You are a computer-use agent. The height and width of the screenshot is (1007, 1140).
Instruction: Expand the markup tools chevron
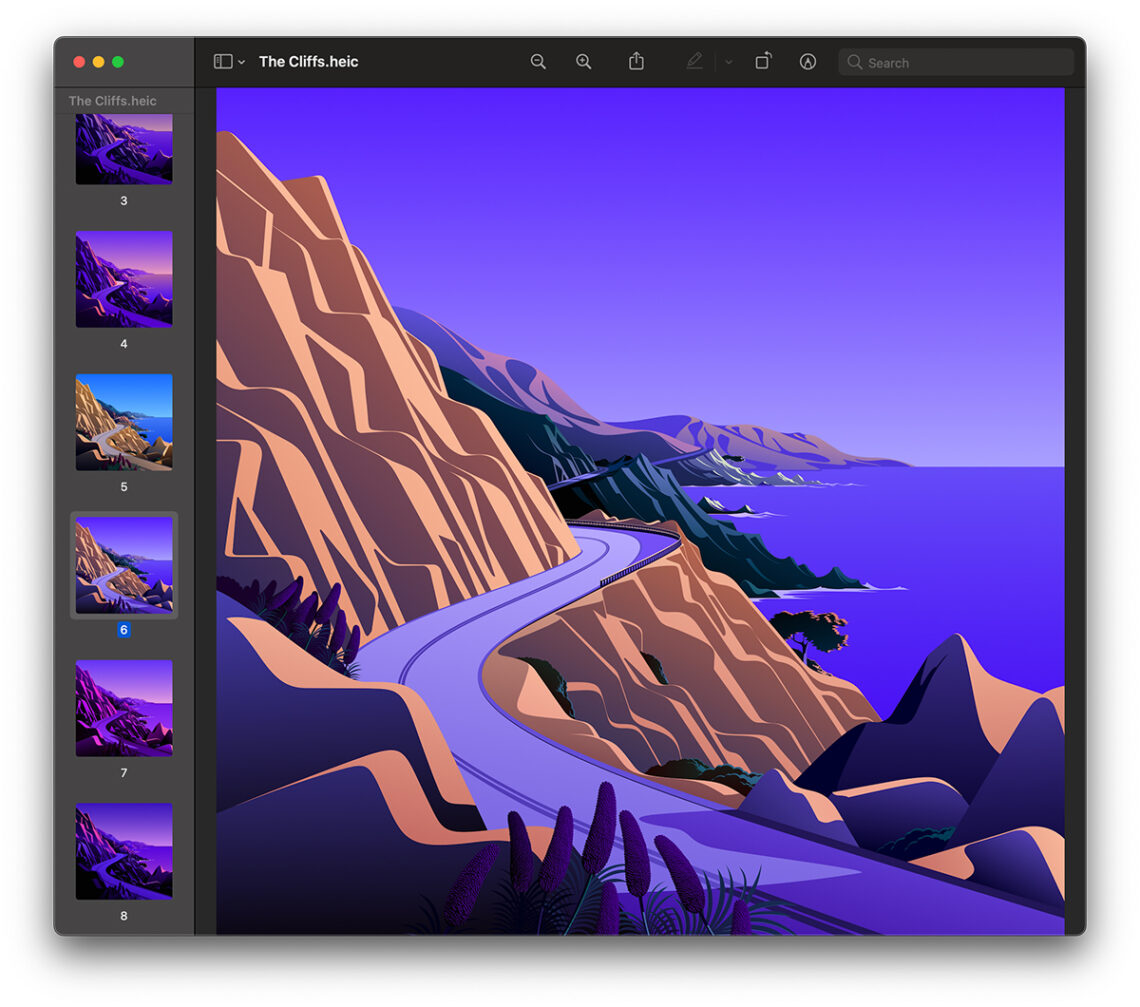pyautogui.click(x=727, y=61)
